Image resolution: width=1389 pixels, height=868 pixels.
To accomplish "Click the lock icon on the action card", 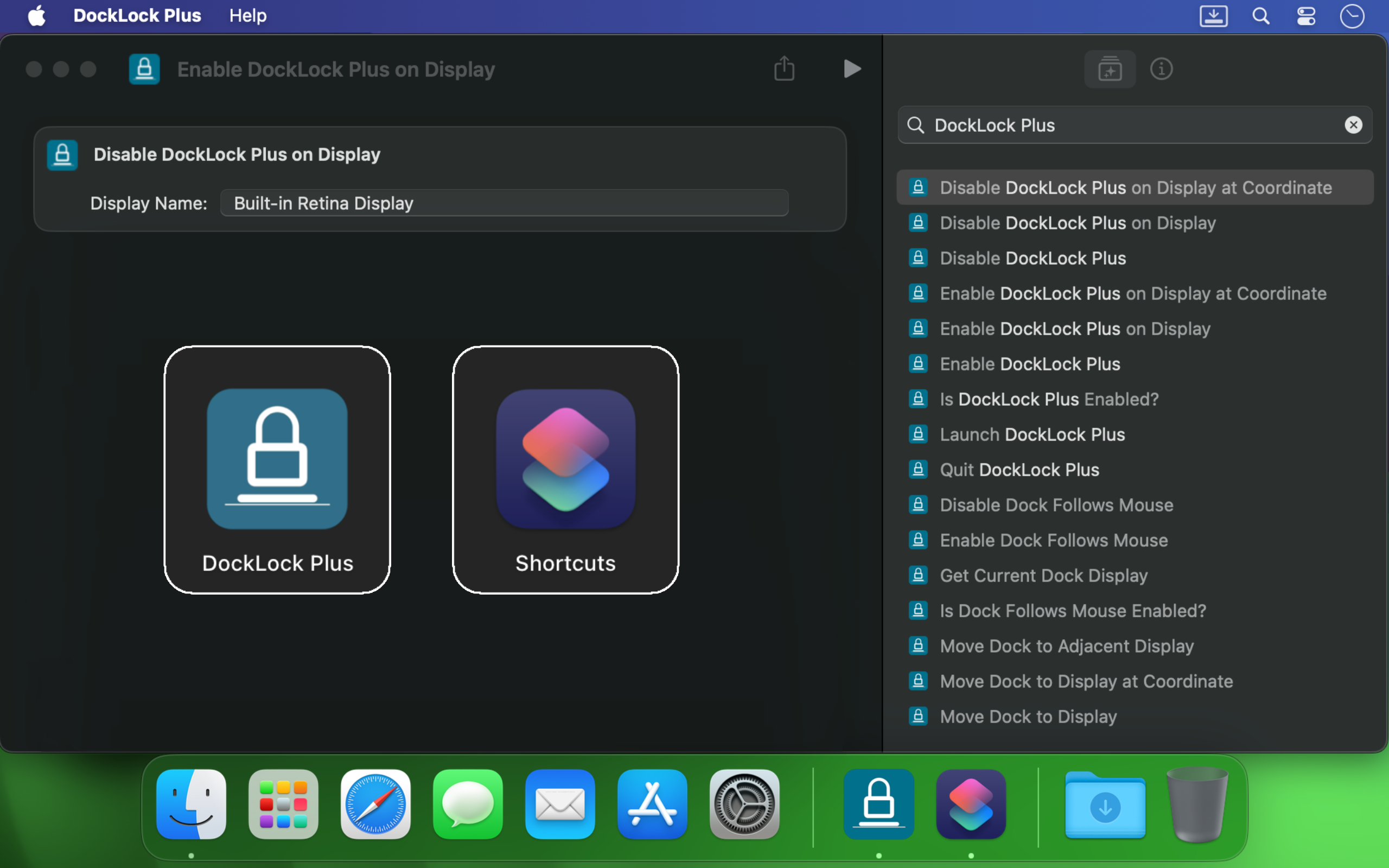I will coord(62,155).
